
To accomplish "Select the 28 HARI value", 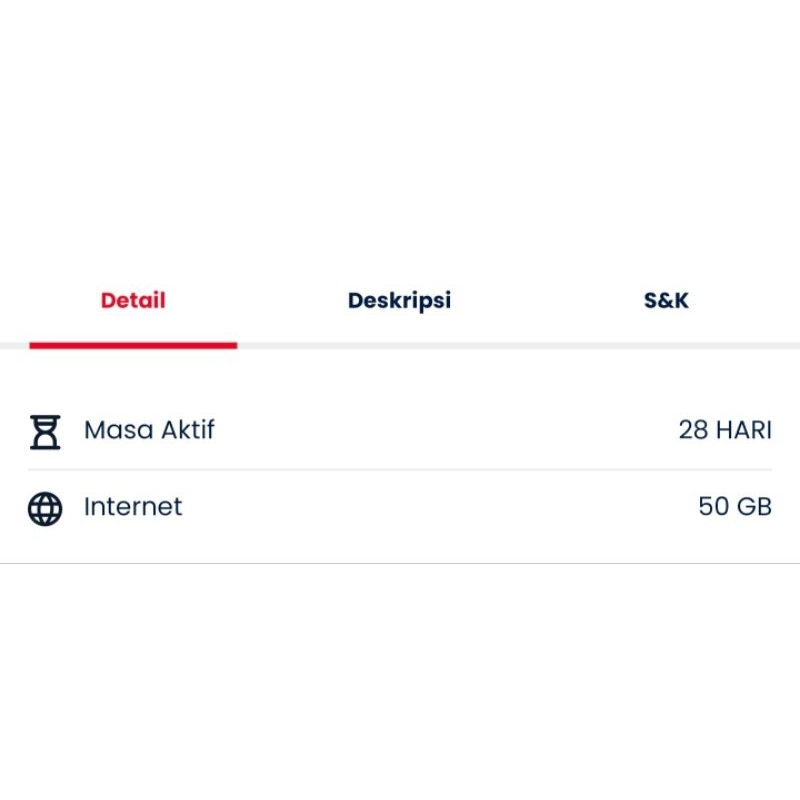I will tap(725, 429).
